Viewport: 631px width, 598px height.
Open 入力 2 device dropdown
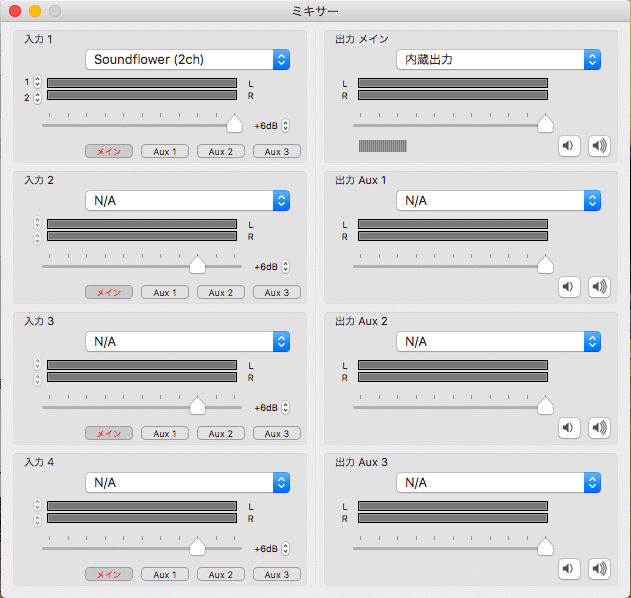pyautogui.click(x=188, y=200)
